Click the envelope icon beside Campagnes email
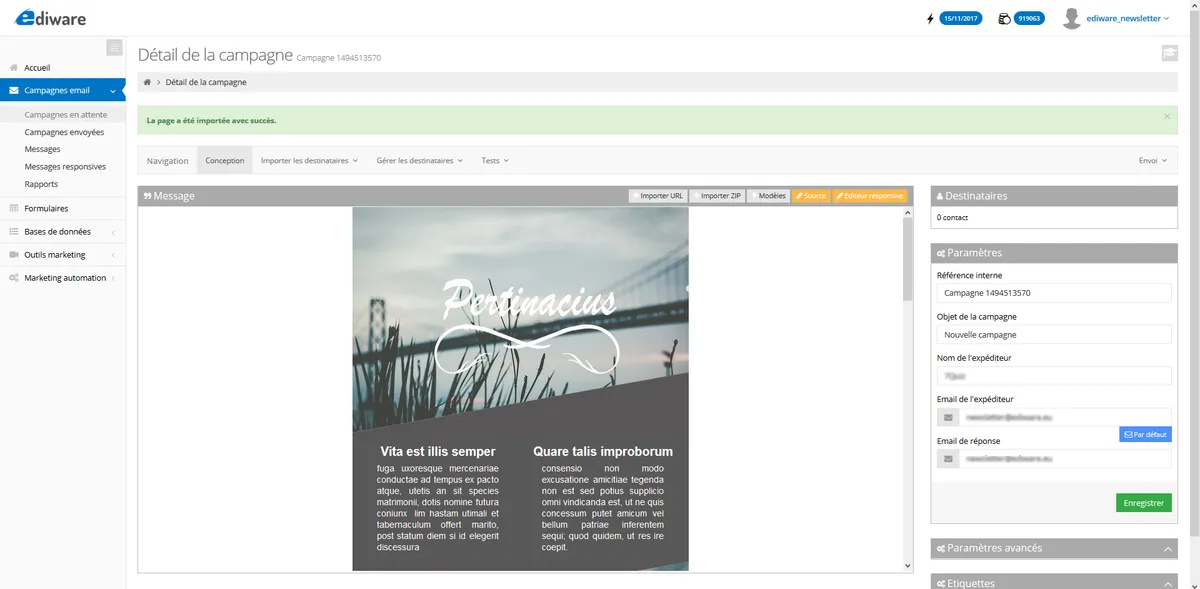The width and height of the screenshot is (1200, 589). click(x=14, y=90)
